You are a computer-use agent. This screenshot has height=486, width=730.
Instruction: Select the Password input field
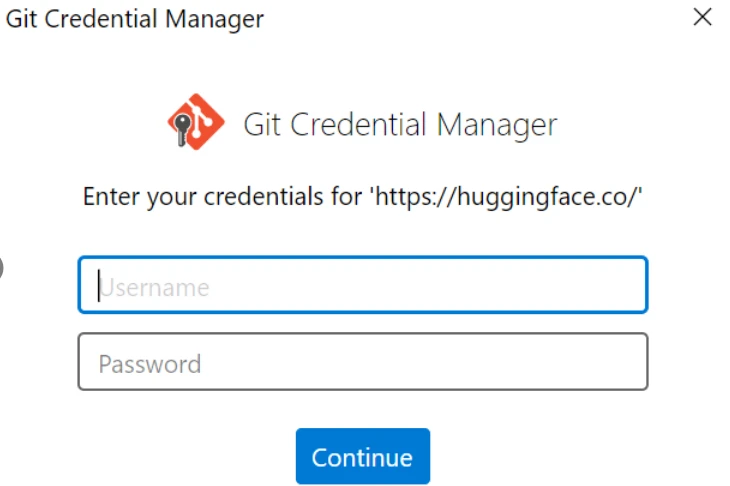(362, 361)
